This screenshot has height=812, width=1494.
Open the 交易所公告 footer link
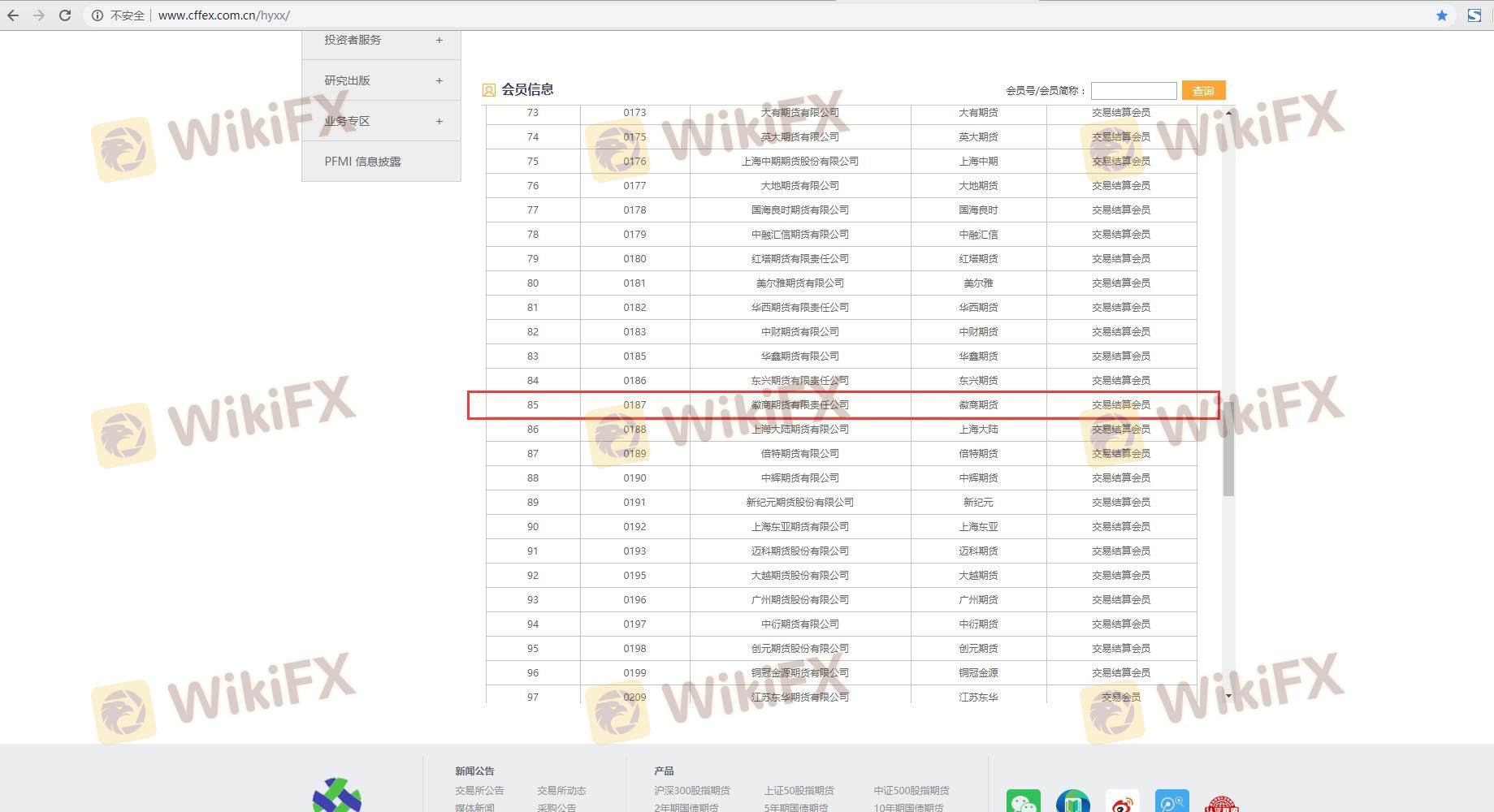point(479,790)
